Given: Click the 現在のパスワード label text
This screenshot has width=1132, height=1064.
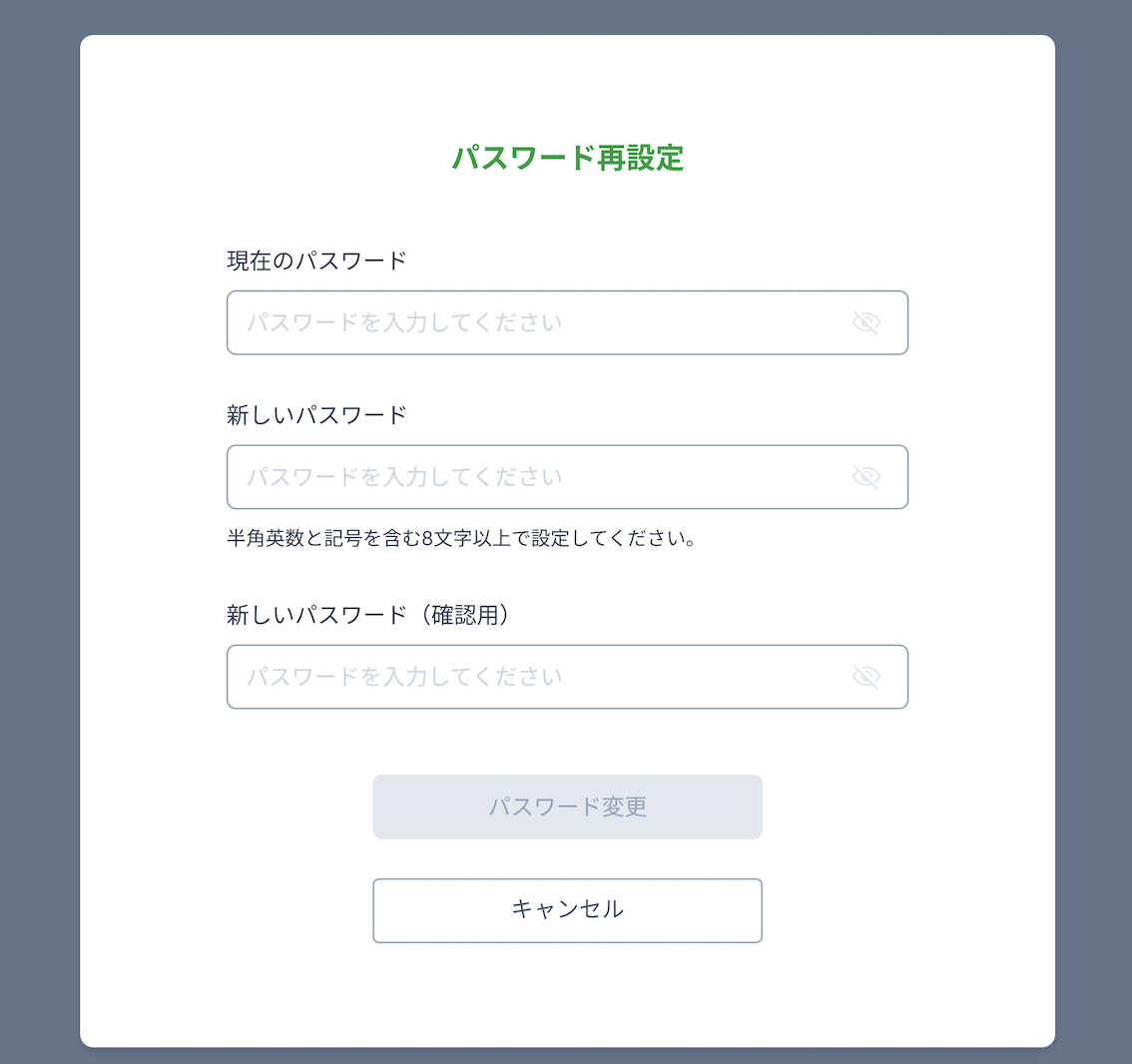Looking at the screenshot, I should [316, 261].
